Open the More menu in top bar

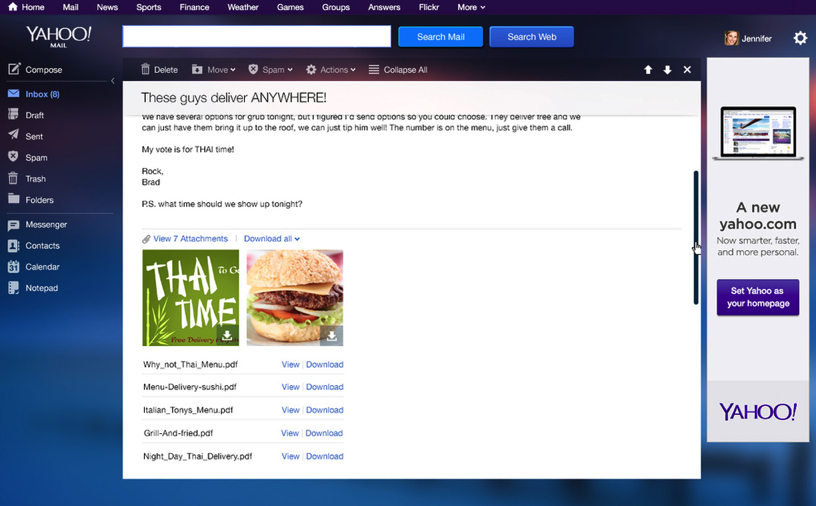coord(471,7)
